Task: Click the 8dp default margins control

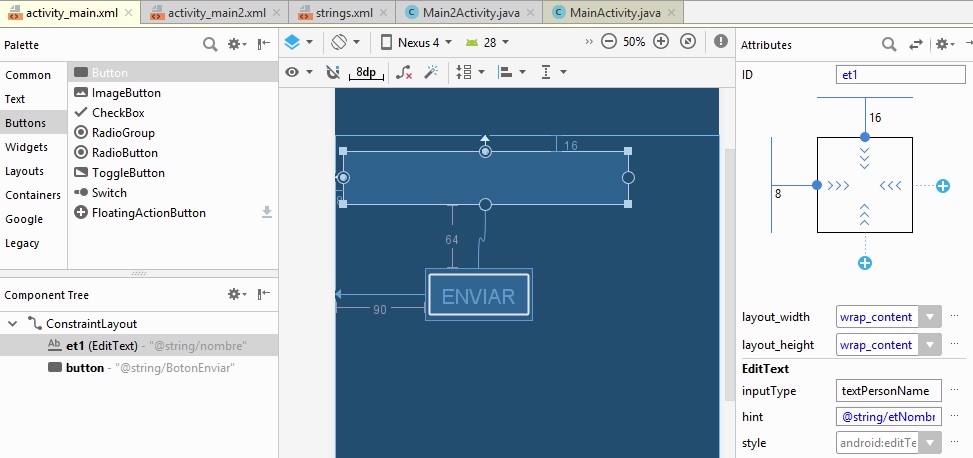Action: pos(365,72)
